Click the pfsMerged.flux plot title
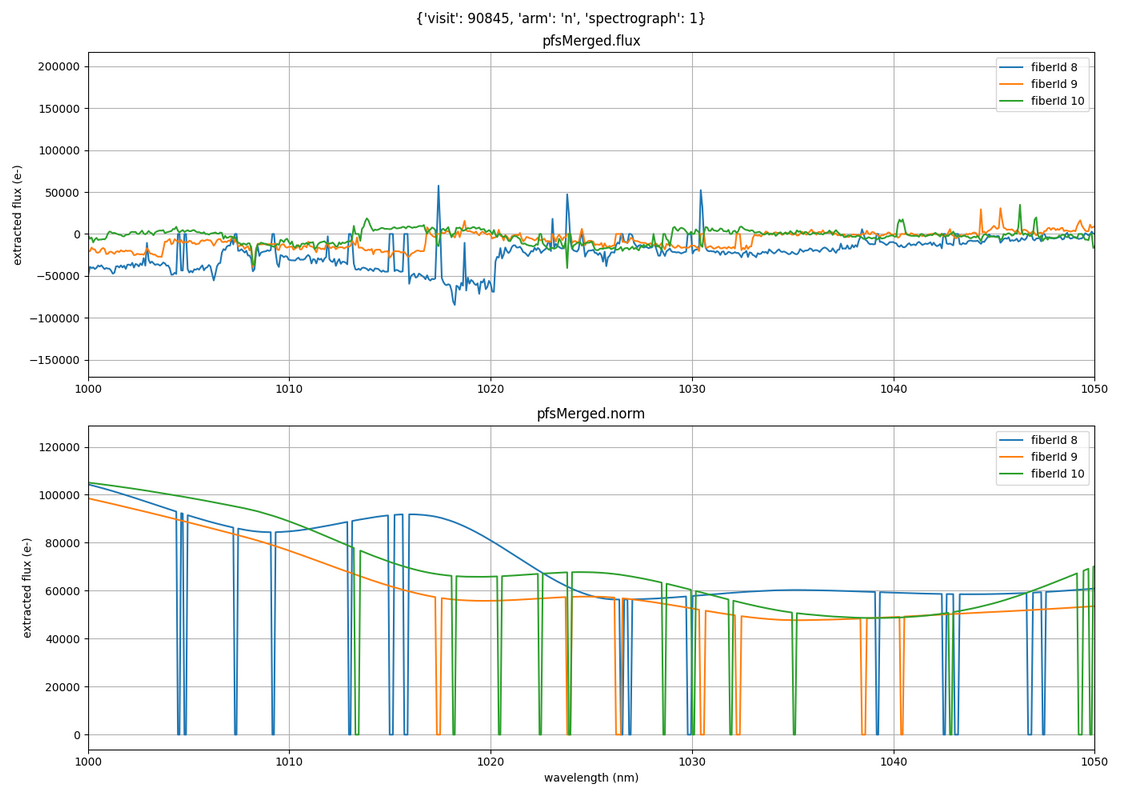The image size is (1142, 798). click(591, 41)
